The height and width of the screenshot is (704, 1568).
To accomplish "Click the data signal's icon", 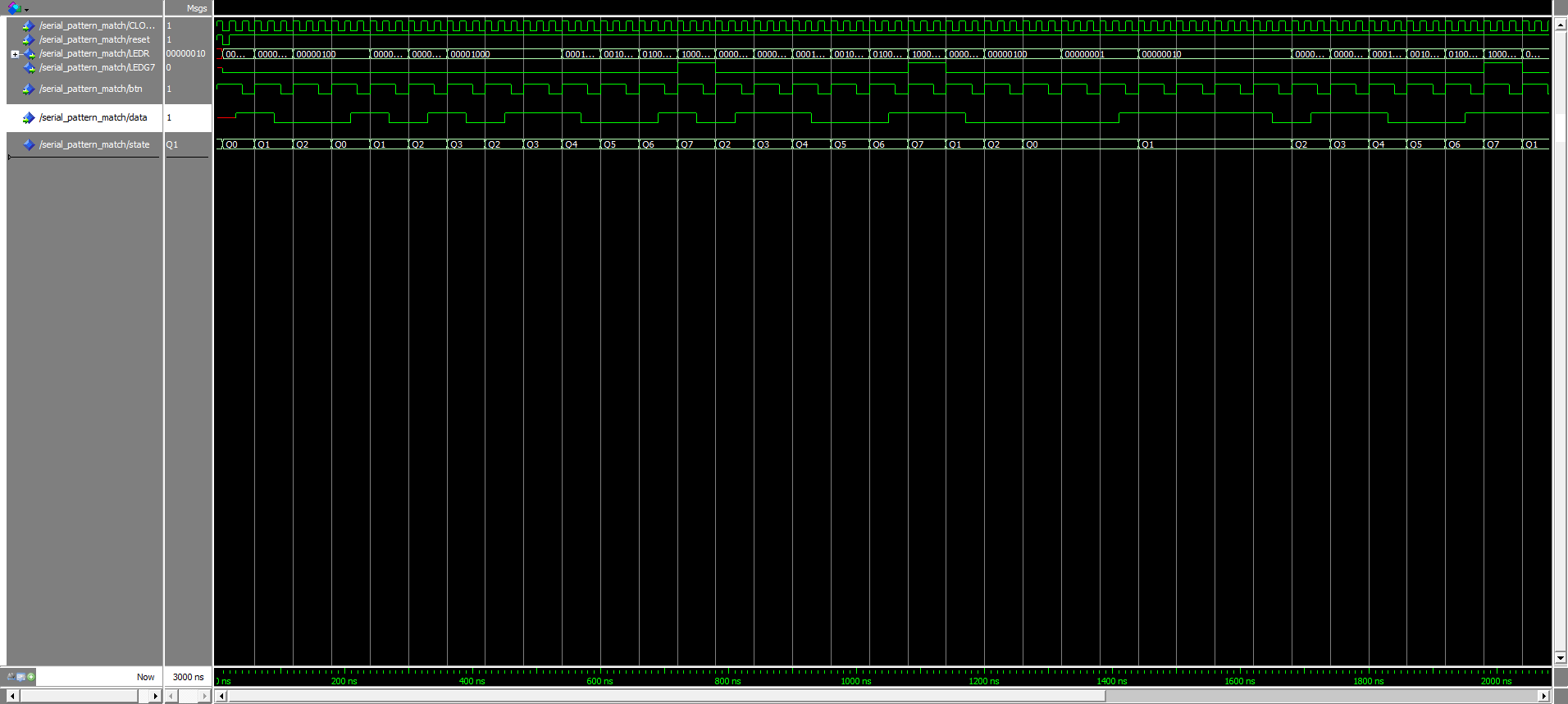I will click(x=29, y=117).
